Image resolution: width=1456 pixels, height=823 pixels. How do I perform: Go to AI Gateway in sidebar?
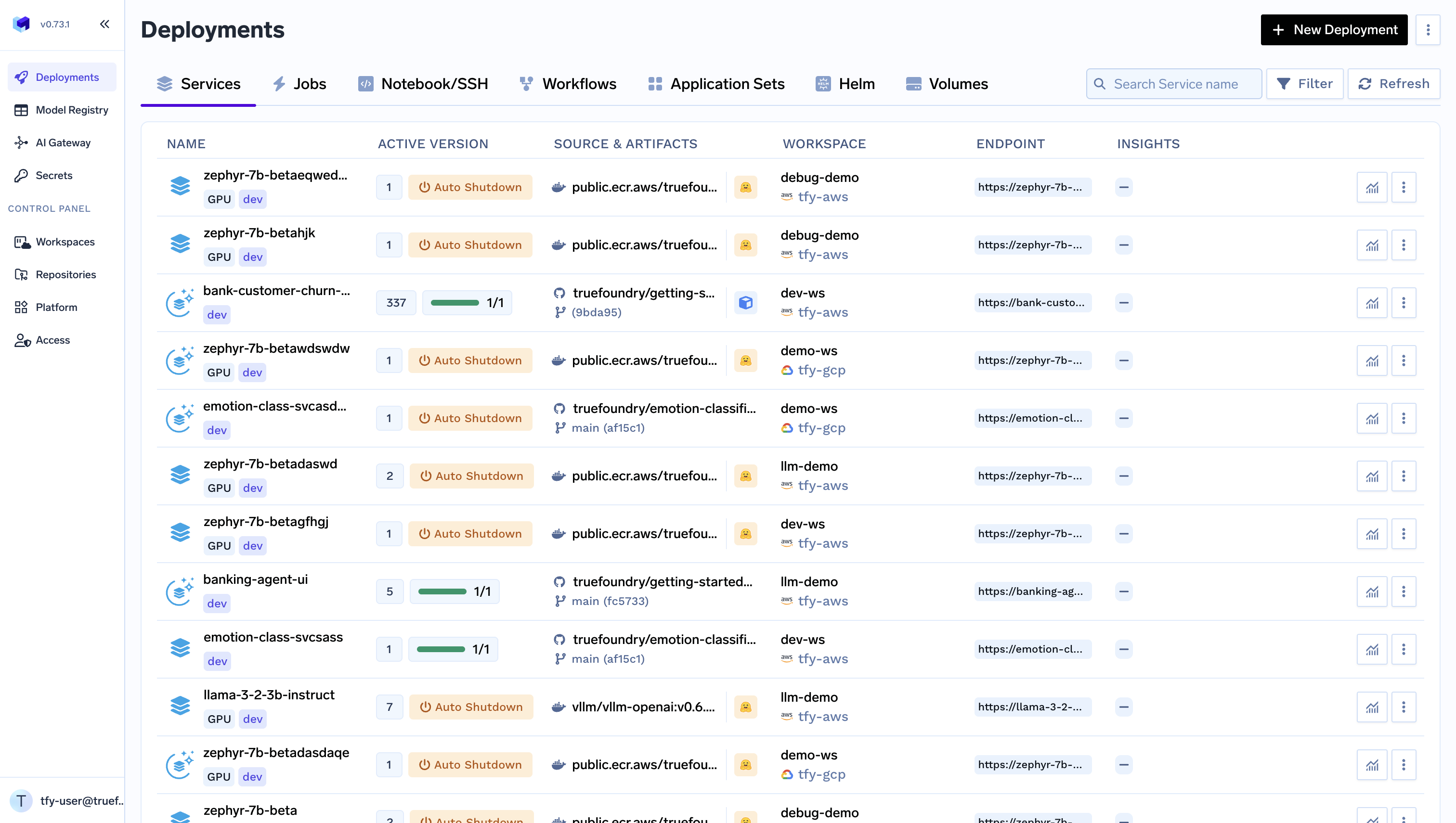(x=63, y=142)
